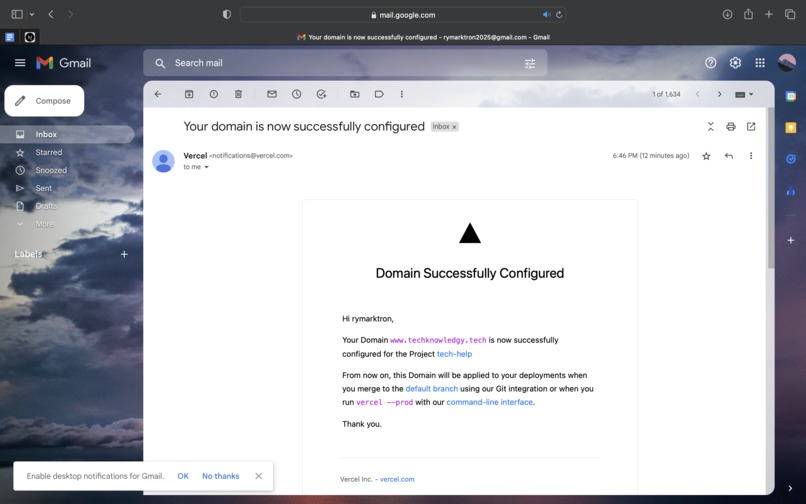Collapse all messages icon

(710, 127)
